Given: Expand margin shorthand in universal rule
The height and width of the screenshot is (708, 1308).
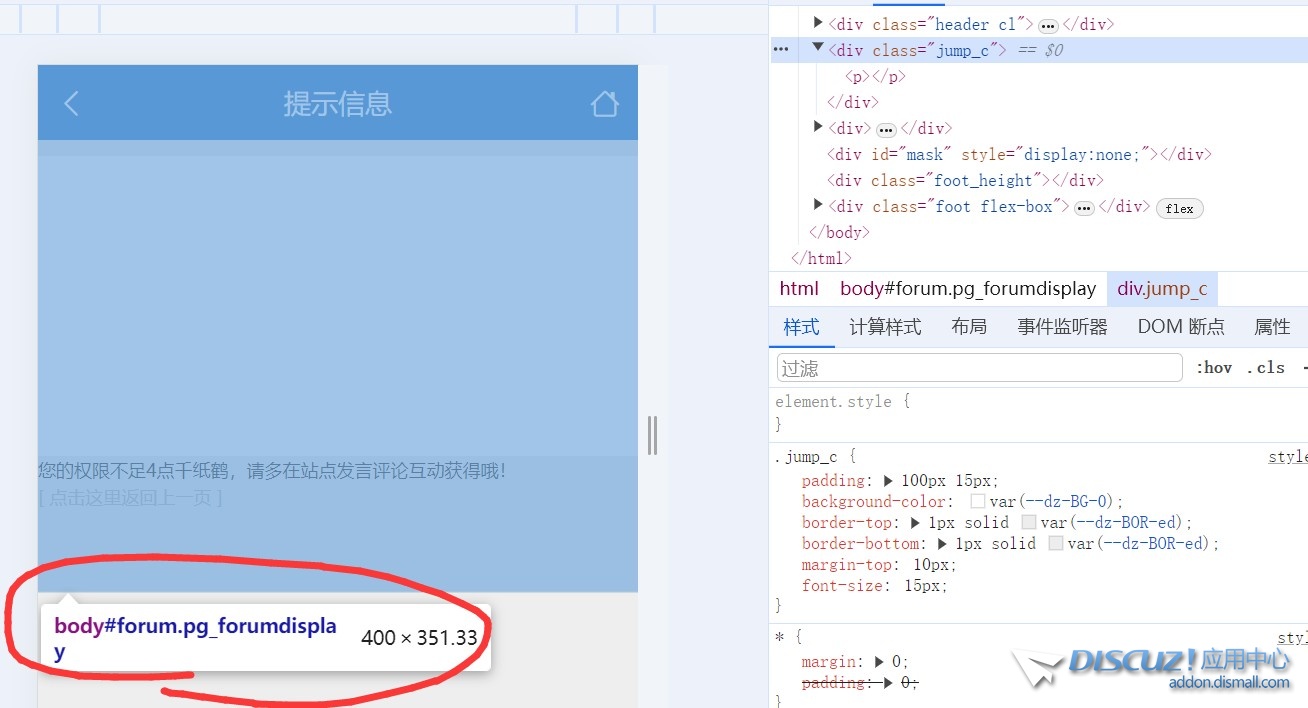Looking at the screenshot, I should pos(879,661).
